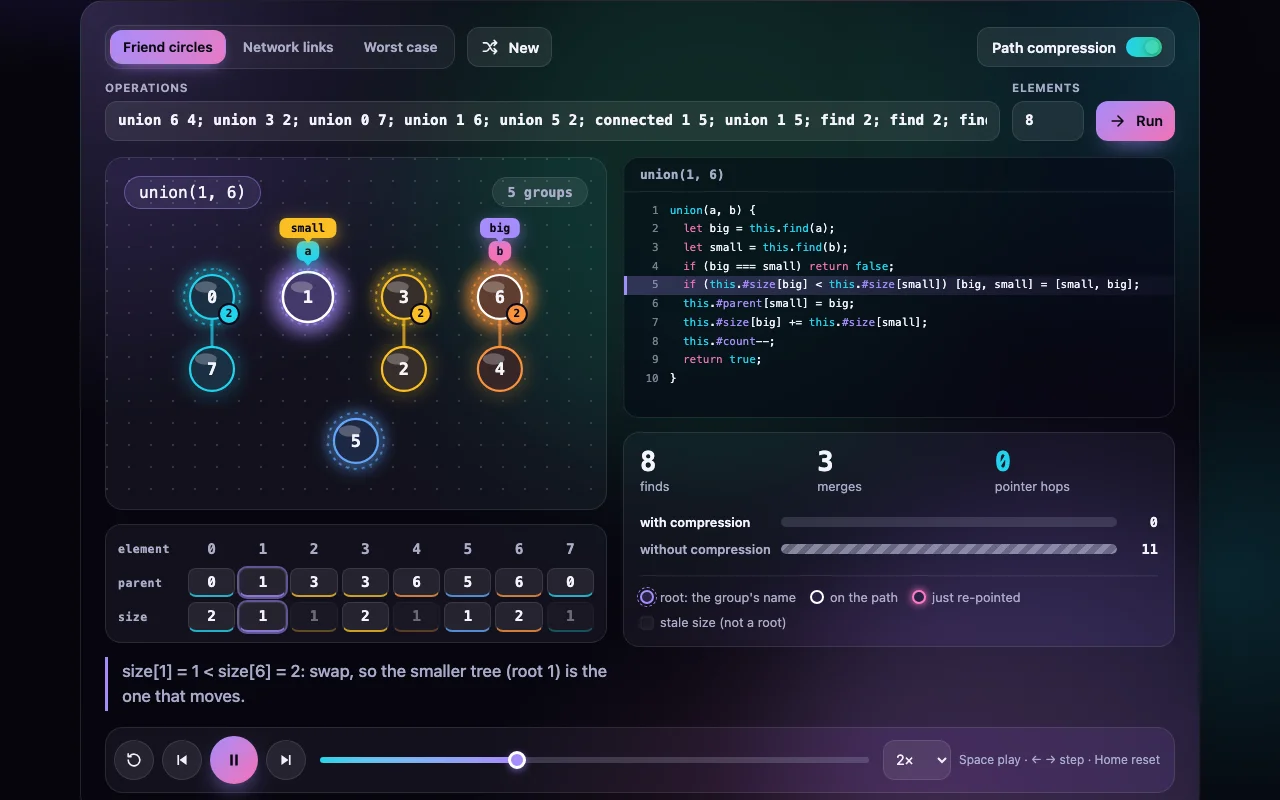Click code line "this.#count--;"
The image size is (1280, 800).
pos(728,341)
